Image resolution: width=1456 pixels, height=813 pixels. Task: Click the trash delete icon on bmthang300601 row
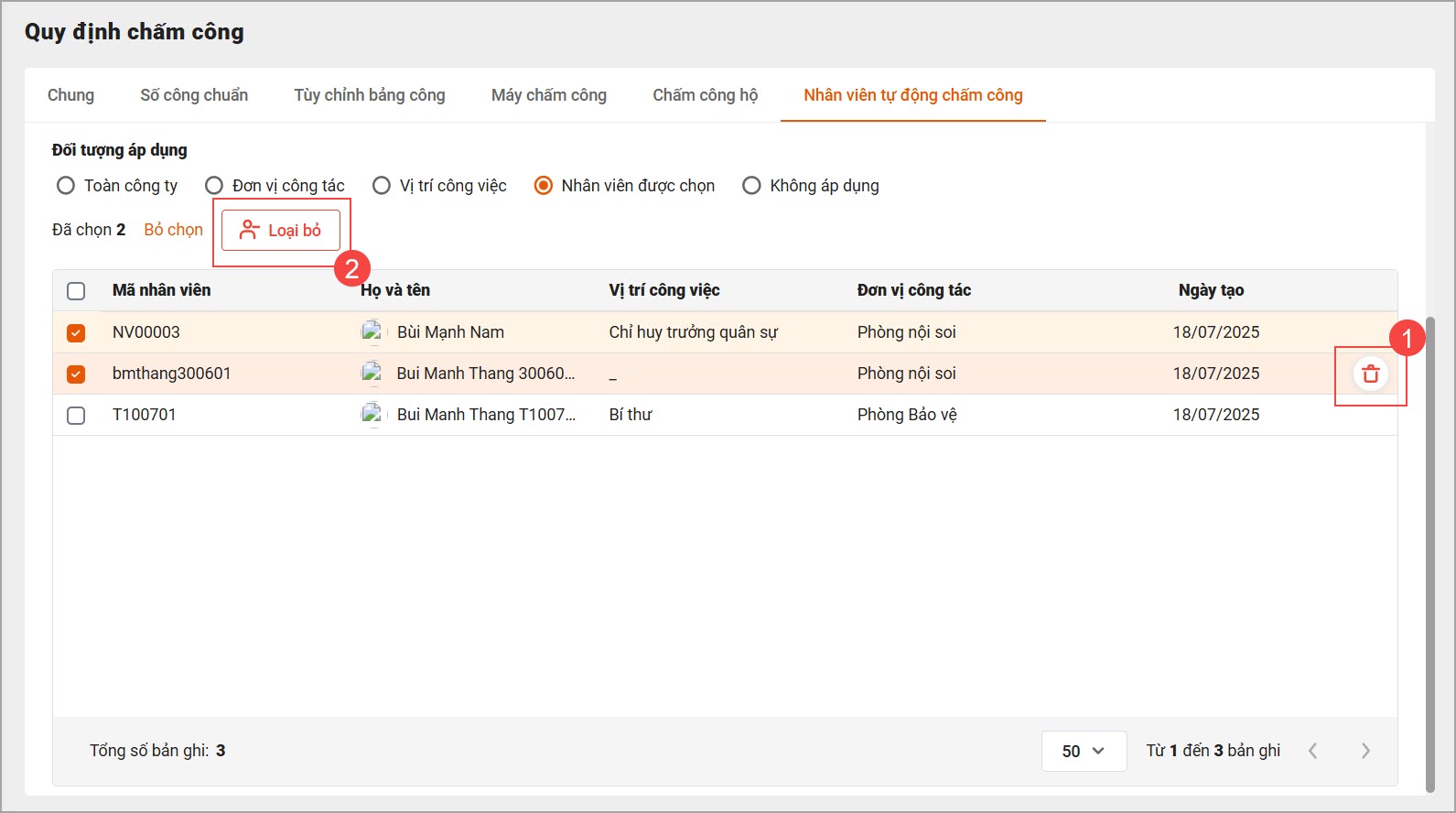(x=1370, y=374)
